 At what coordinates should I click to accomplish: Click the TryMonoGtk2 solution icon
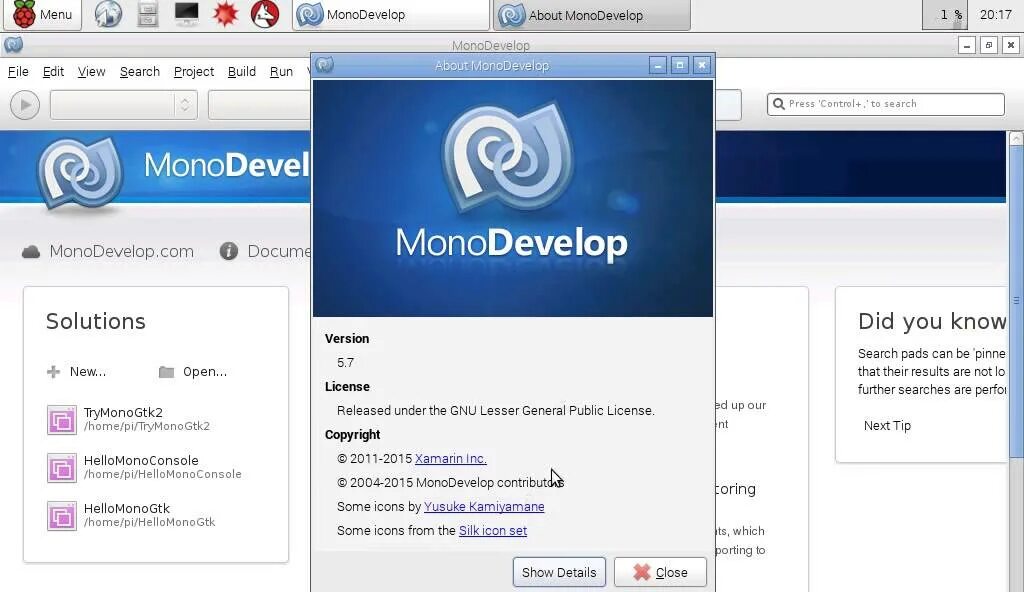tap(62, 419)
